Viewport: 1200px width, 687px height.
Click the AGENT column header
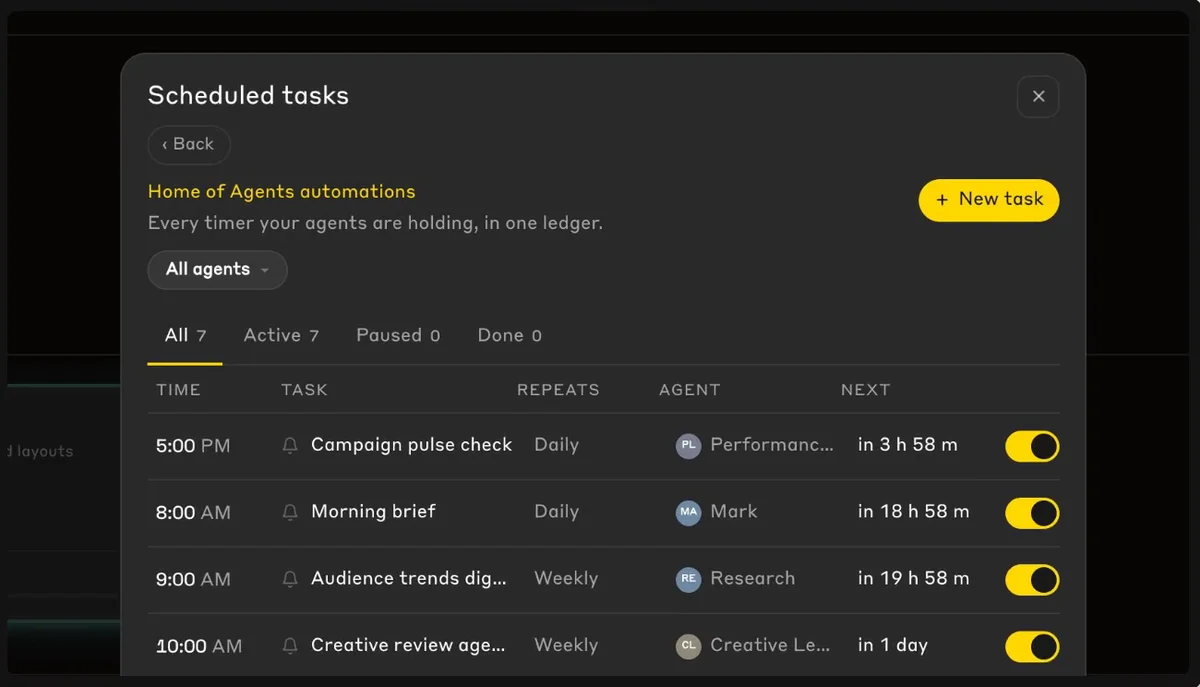tap(689, 390)
